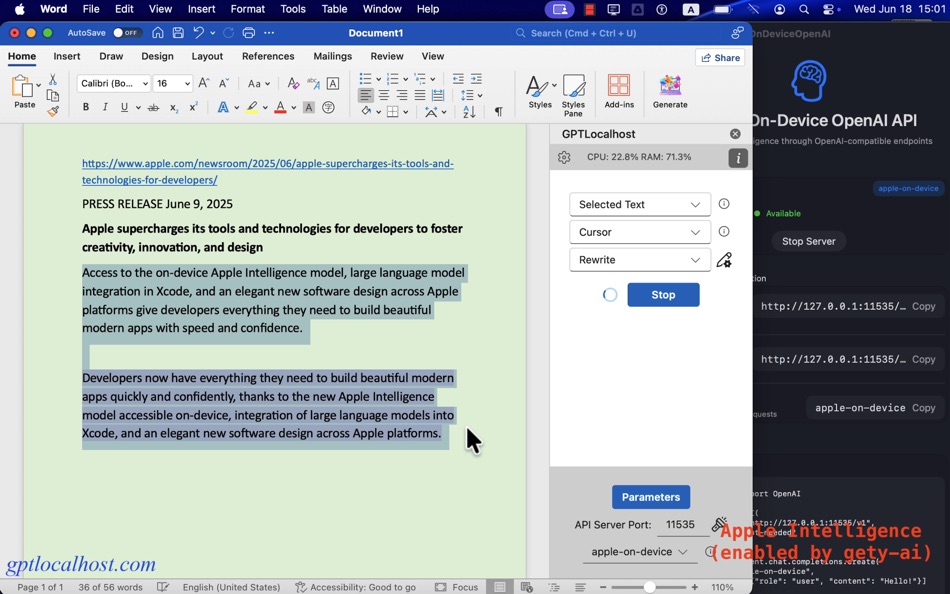Open Add-ins from the ribbon
Screen dimensions: 950x594
click(x=619, y=92)
